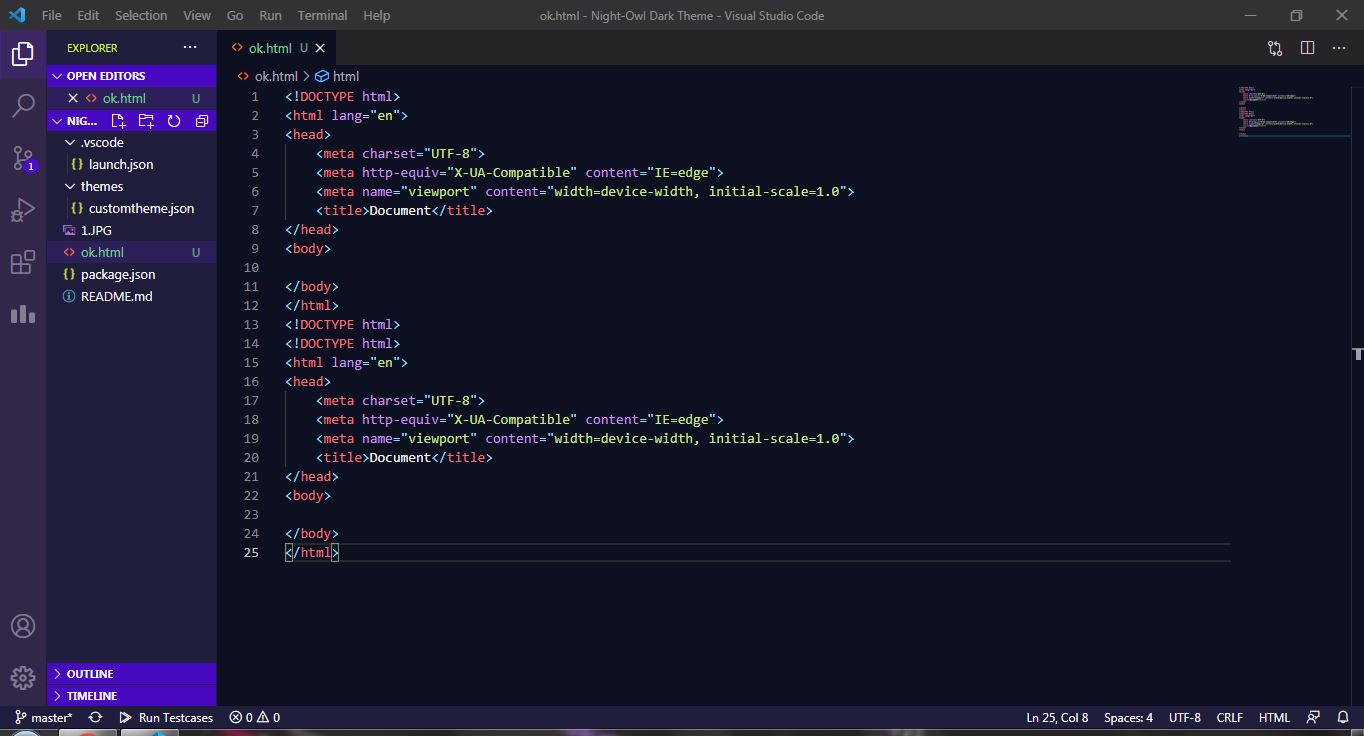Refresh the explorer tree
Image resolution: width=1364 pixels, height=736 pixels.
174,121
